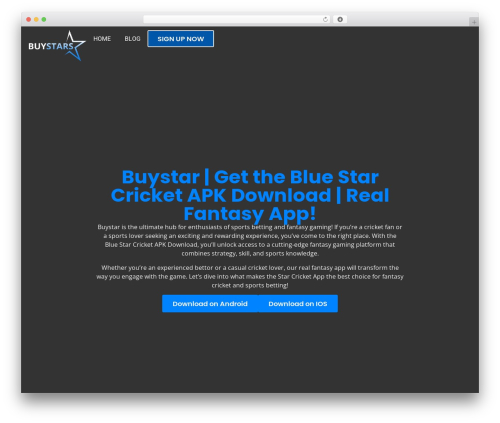Click the SIGN UP NOW button
Screen dimensions: 500x423
tap(181, 39)
